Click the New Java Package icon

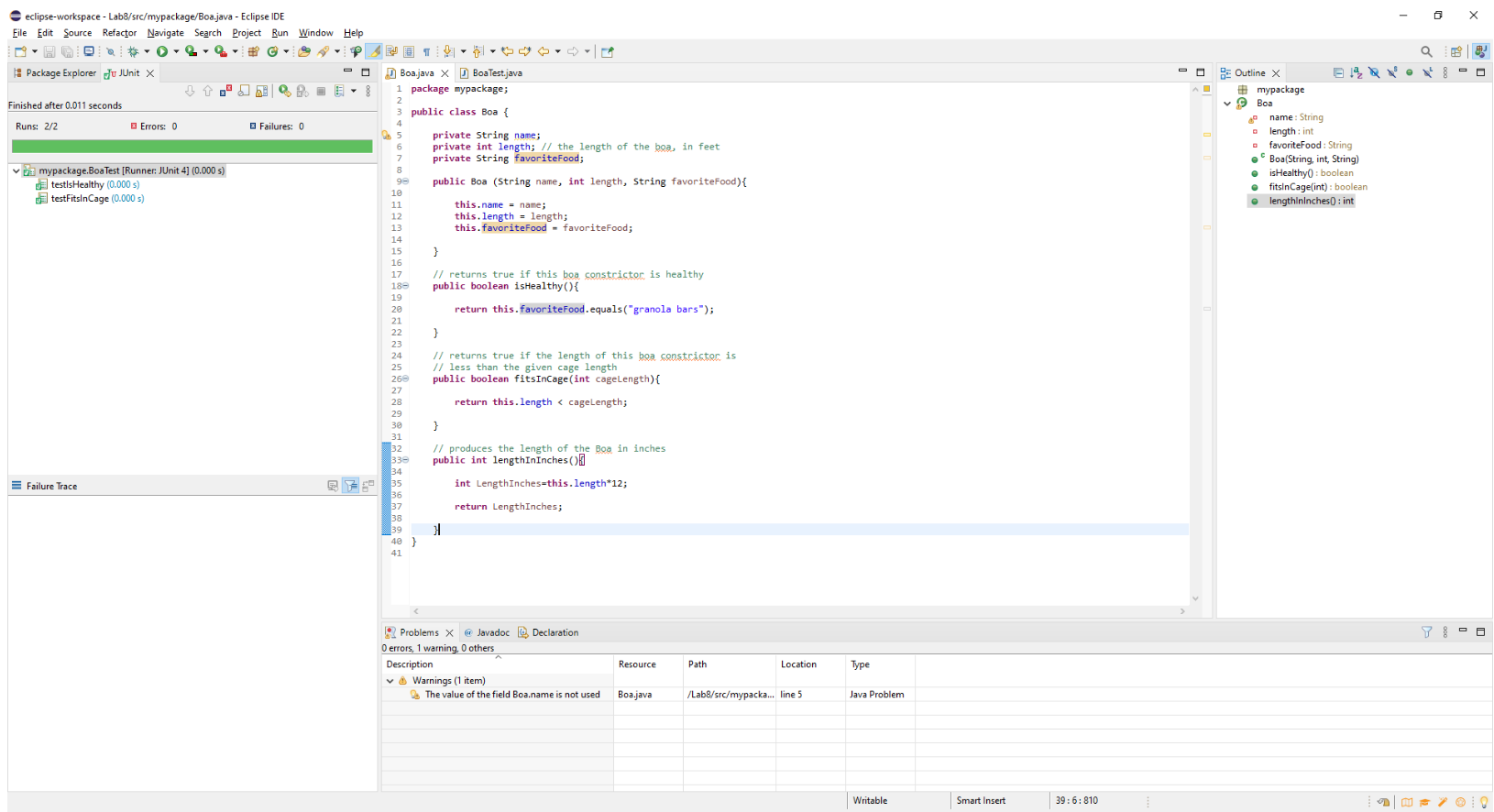(x=252, y=51)
